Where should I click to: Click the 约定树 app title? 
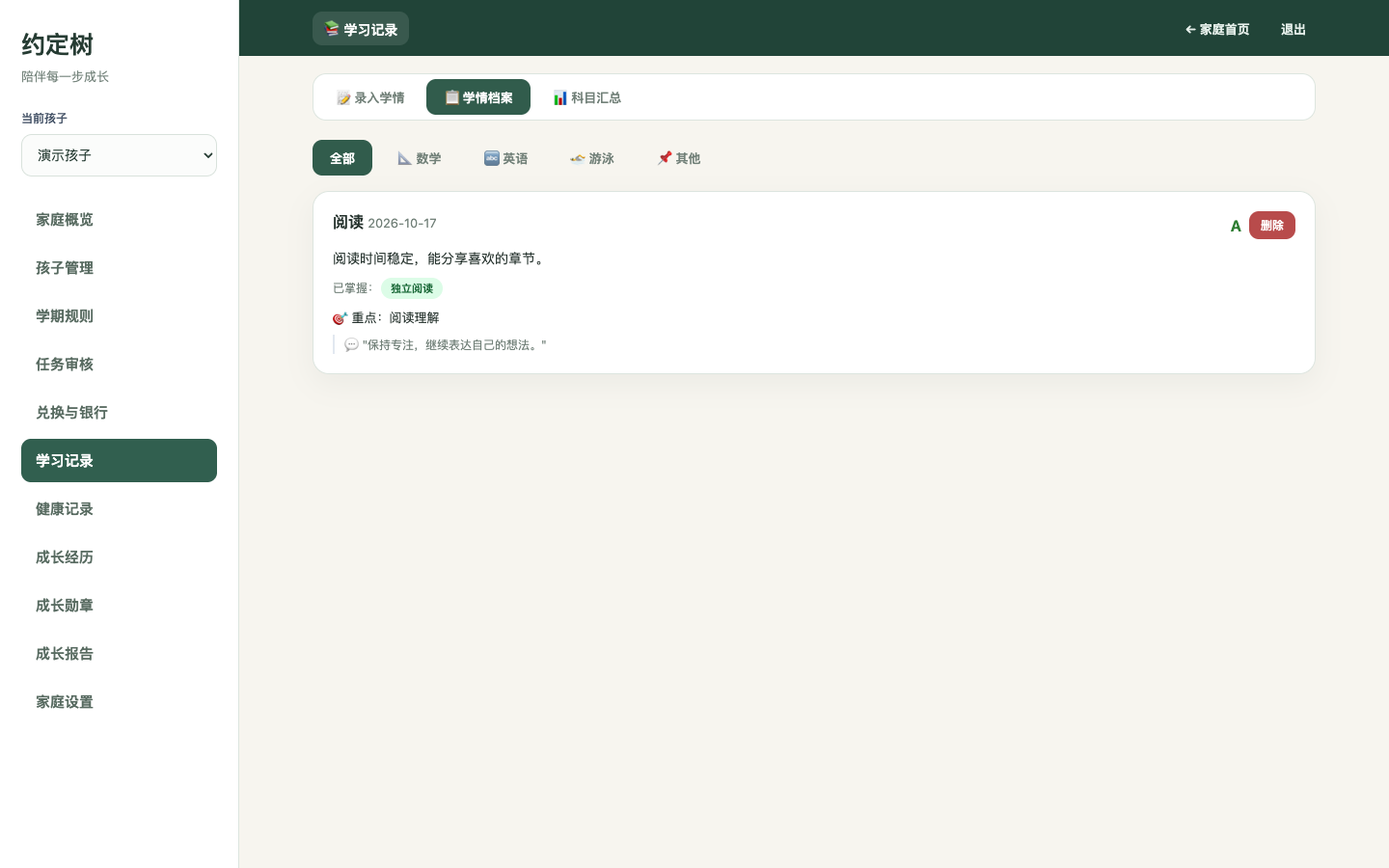58,44
